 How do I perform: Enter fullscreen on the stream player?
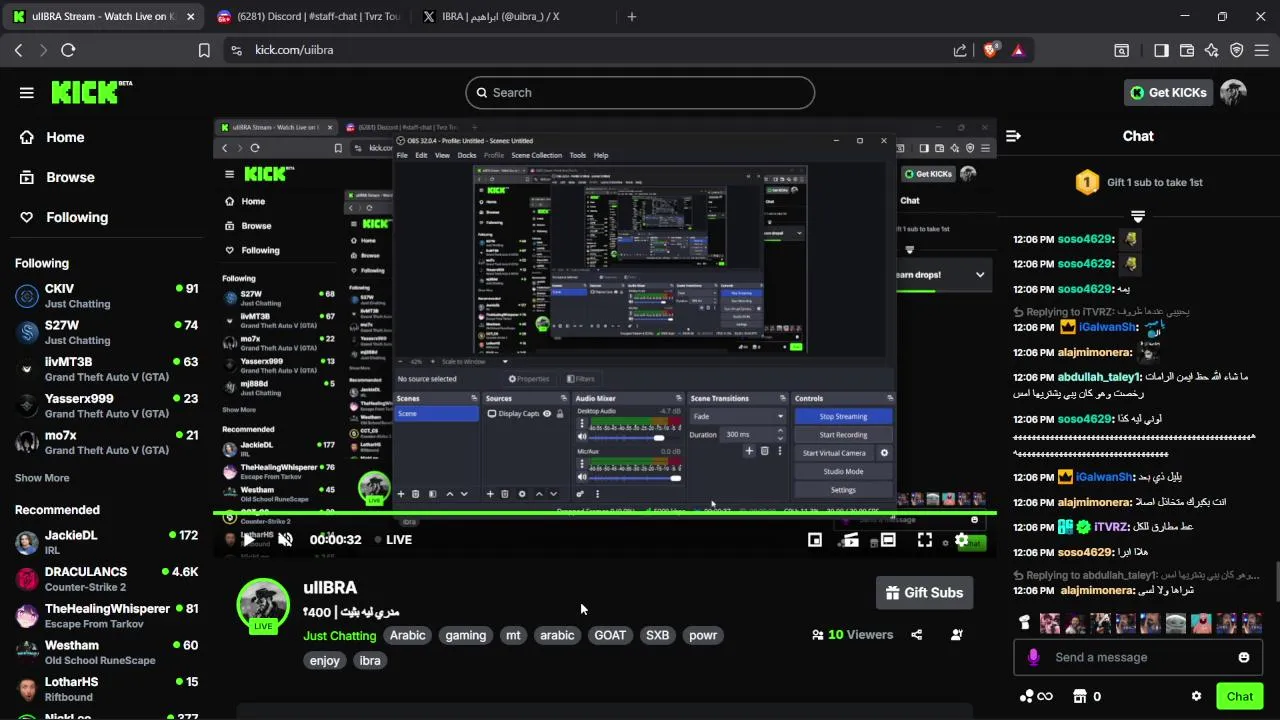(x=925, y=540)
